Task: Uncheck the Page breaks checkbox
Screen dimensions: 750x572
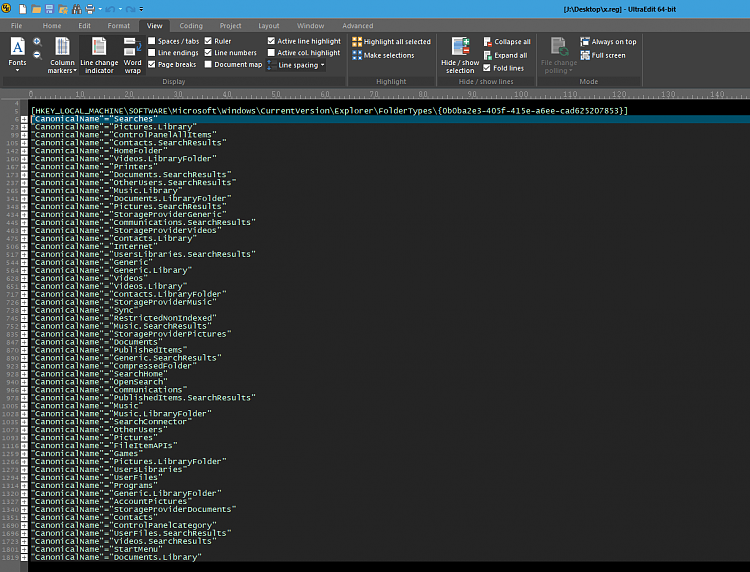Action: (x=152, y=64)
